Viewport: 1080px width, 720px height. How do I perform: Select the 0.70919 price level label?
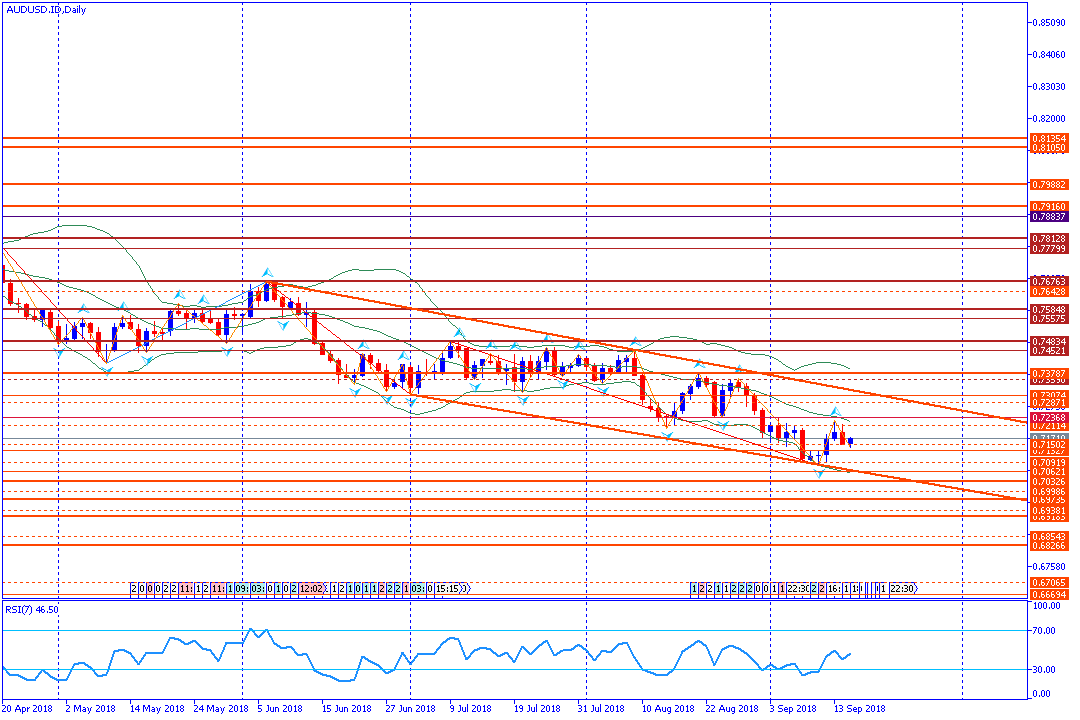[x=1048, y=463]
